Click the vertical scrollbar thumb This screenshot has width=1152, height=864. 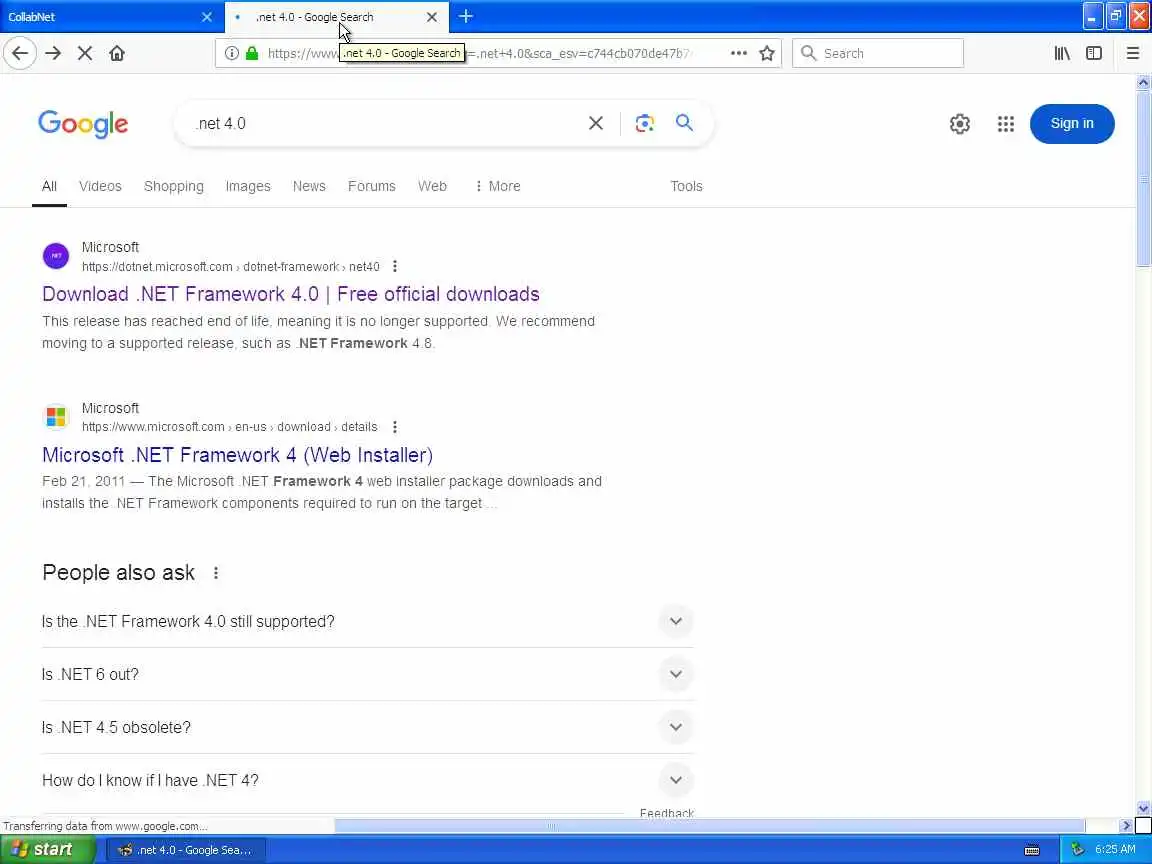(1143, 180)
